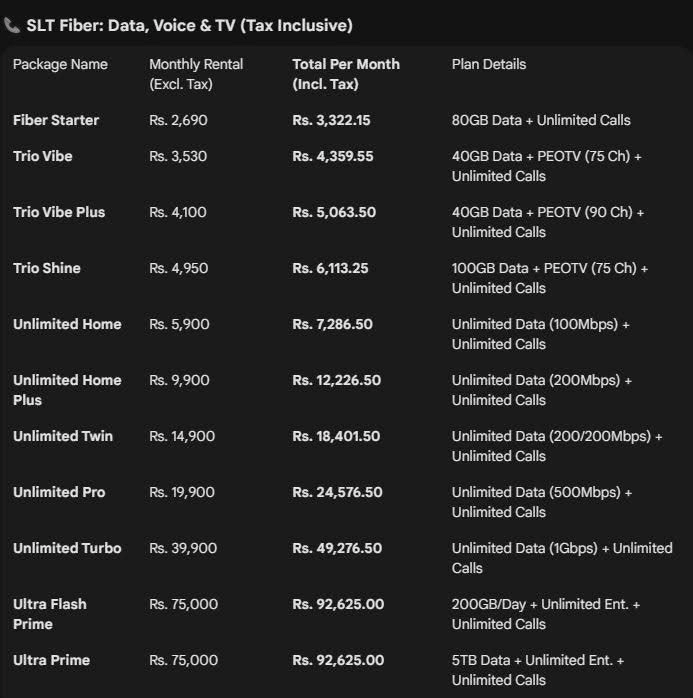
Task: Click the Unlimited Home Plus package name
Action: pos(67,390)
